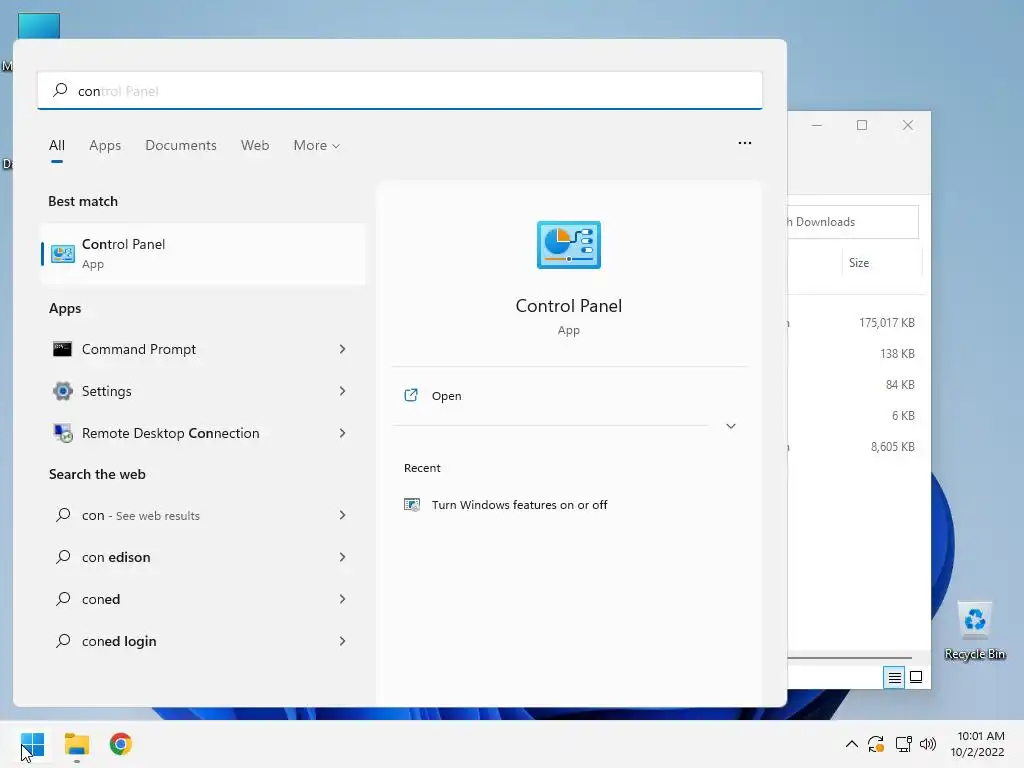Click the Search Downloads box in Explorer
The image size is (1024, 768).
tap(853, 222)
